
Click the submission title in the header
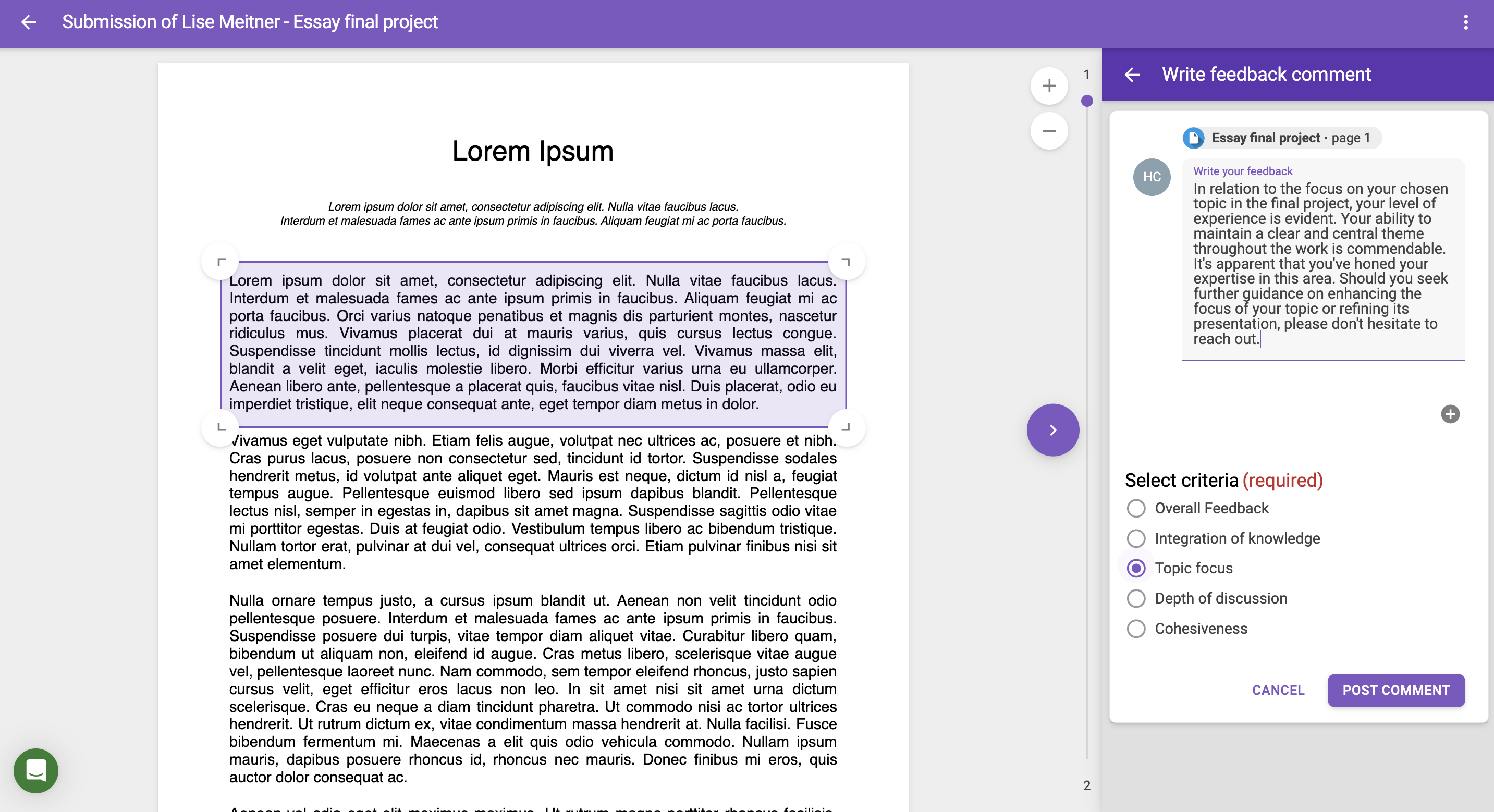pyautogui.click(x=249, y=22)
